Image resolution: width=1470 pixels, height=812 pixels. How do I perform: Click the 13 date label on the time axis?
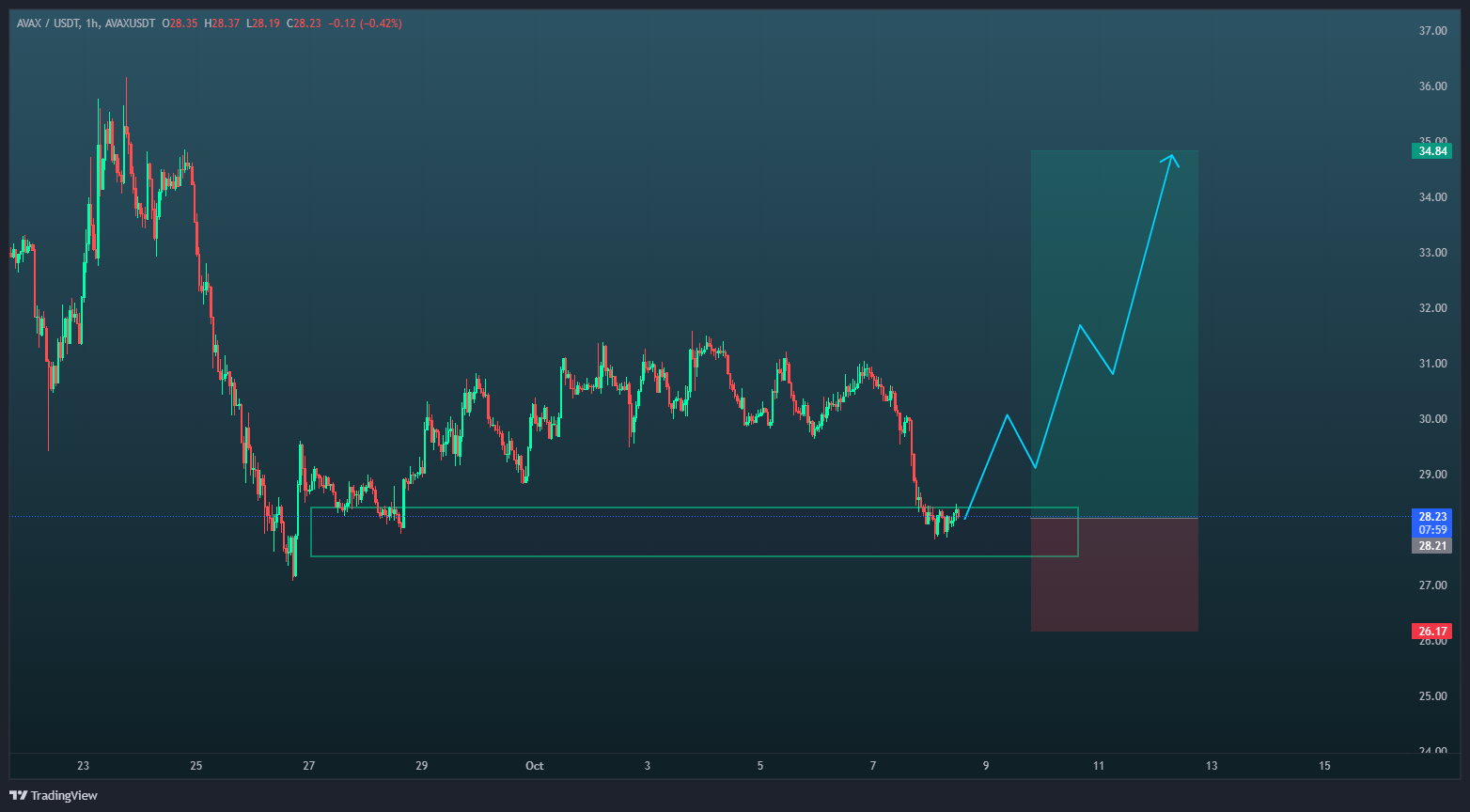point(1212,766)
